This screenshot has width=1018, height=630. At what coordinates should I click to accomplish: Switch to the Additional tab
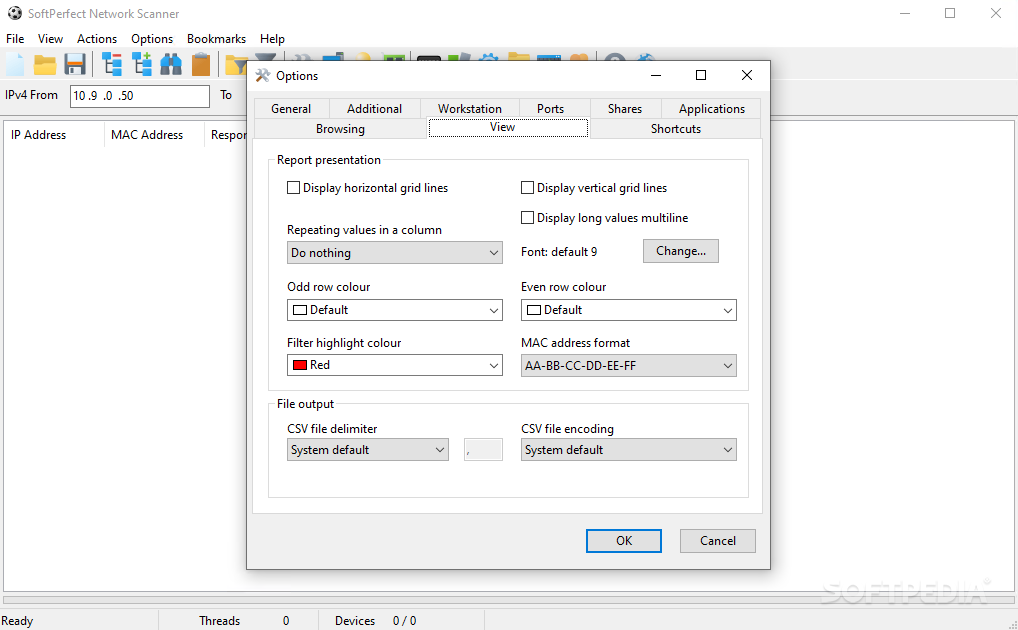click(x=375, y=108)
